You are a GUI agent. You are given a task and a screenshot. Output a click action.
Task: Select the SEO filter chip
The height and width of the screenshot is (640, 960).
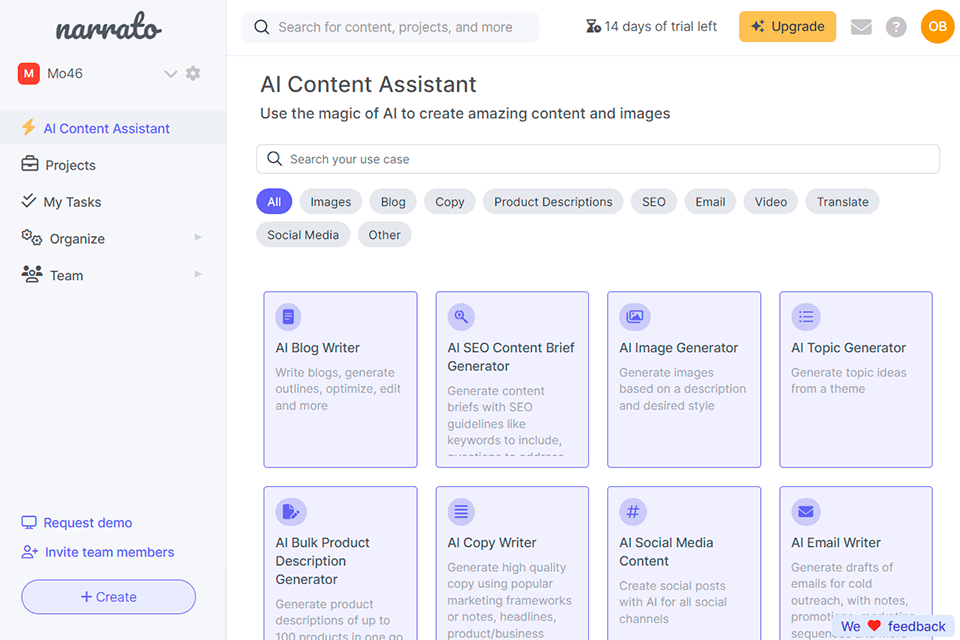click(653, 201)
